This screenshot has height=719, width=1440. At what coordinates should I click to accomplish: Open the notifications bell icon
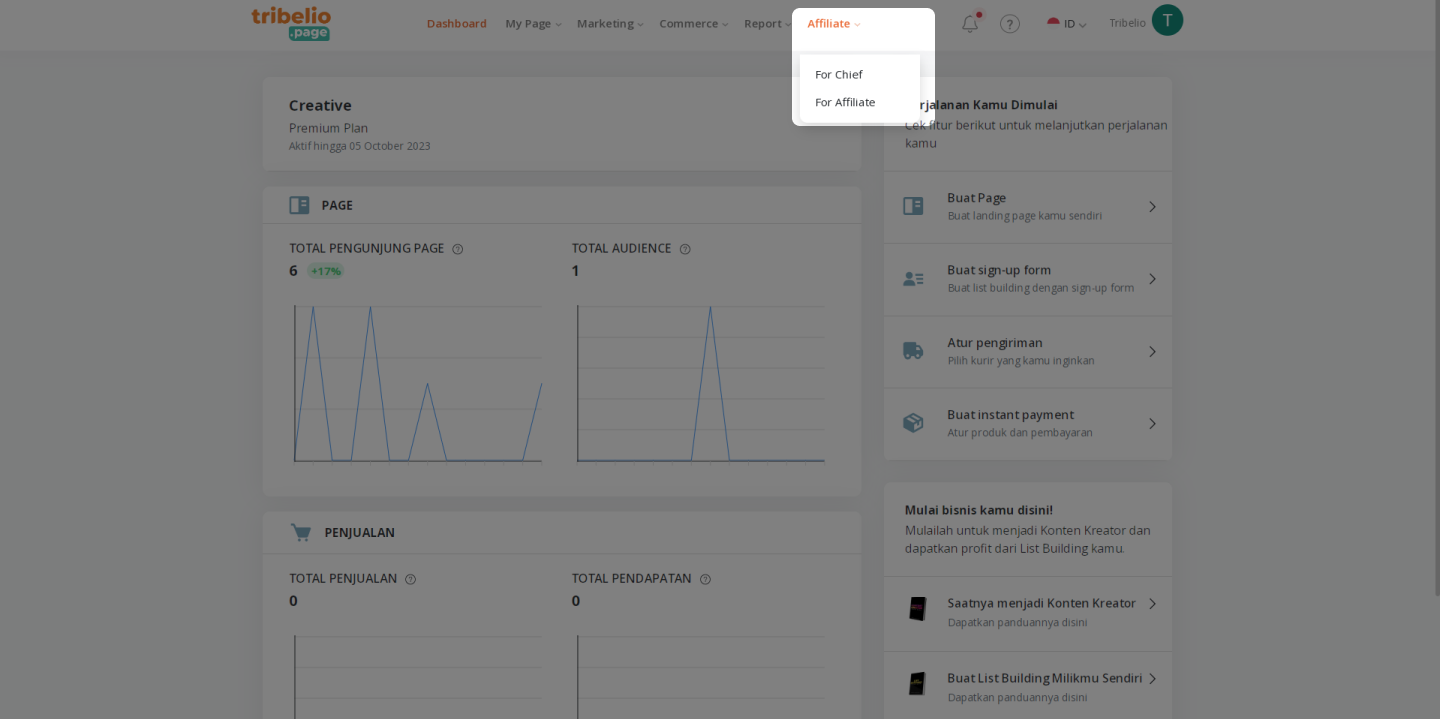970,23
